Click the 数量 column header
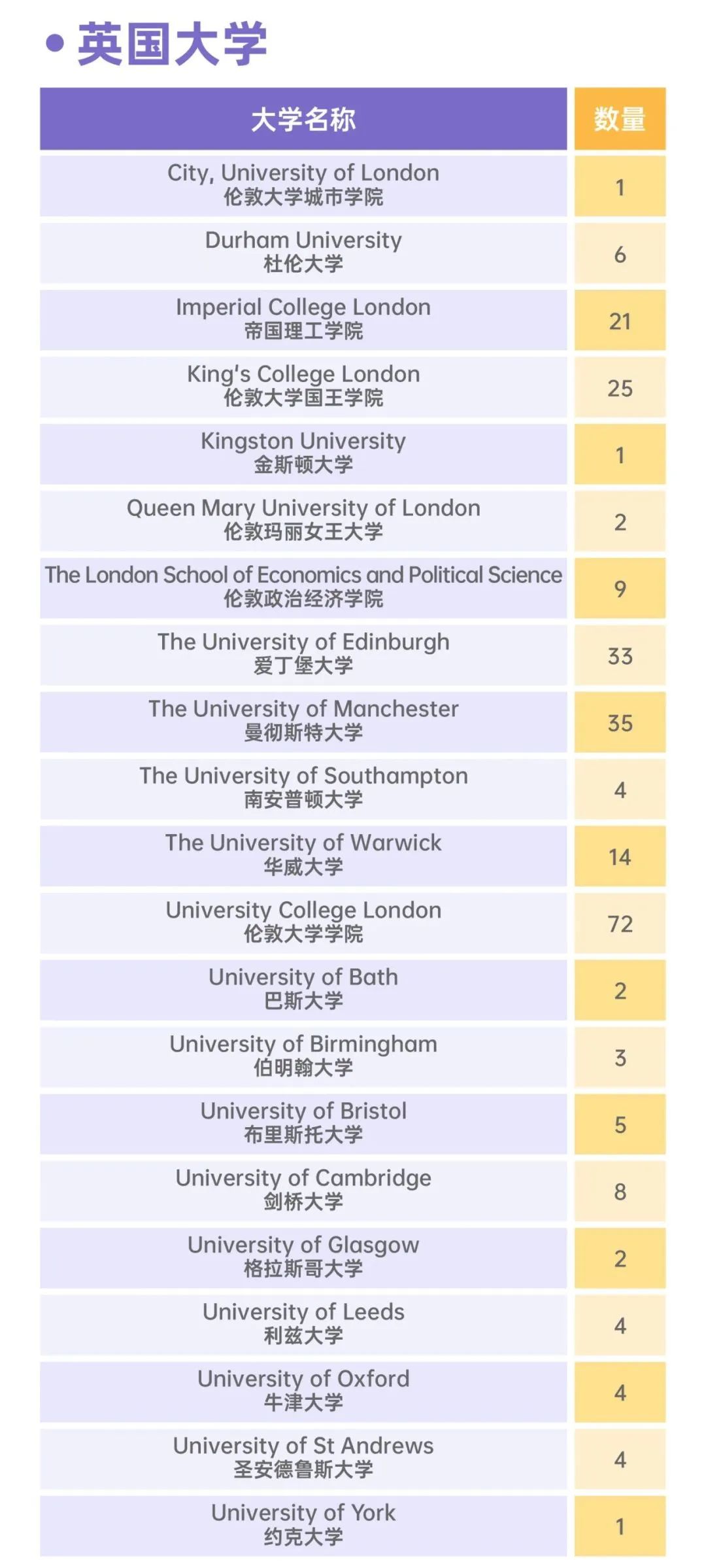 tap(620, 119)
